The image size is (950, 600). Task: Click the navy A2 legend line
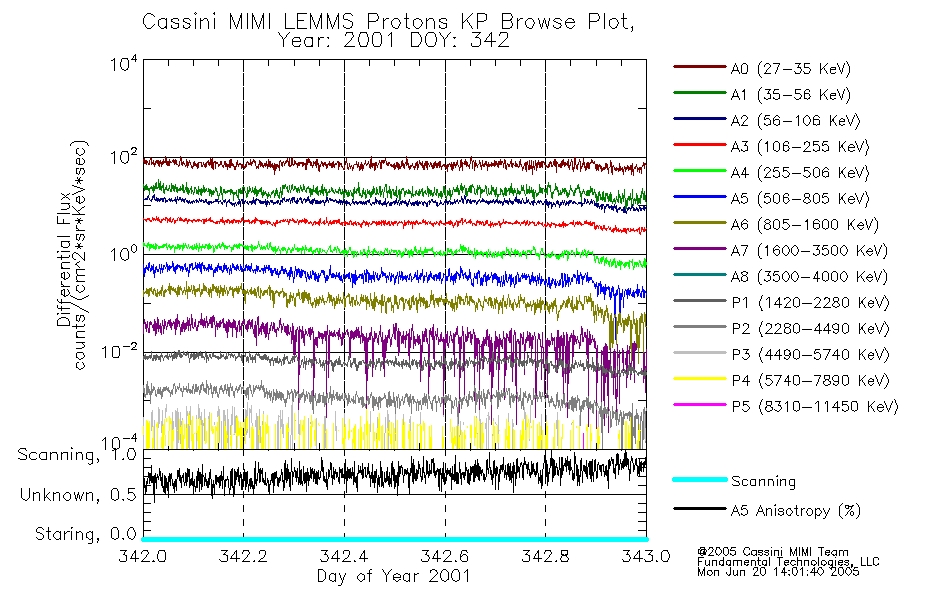699,119
